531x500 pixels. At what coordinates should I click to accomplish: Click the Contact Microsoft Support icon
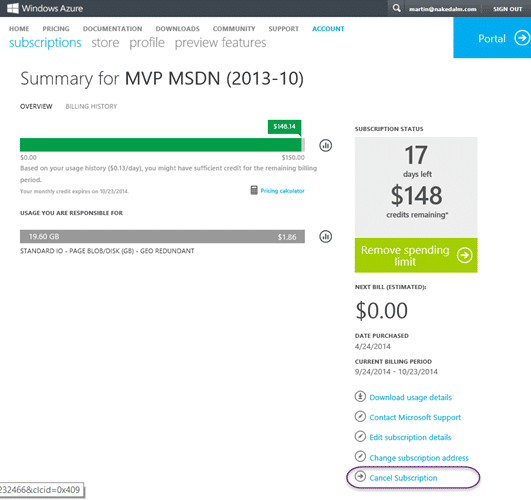point(360,416)
